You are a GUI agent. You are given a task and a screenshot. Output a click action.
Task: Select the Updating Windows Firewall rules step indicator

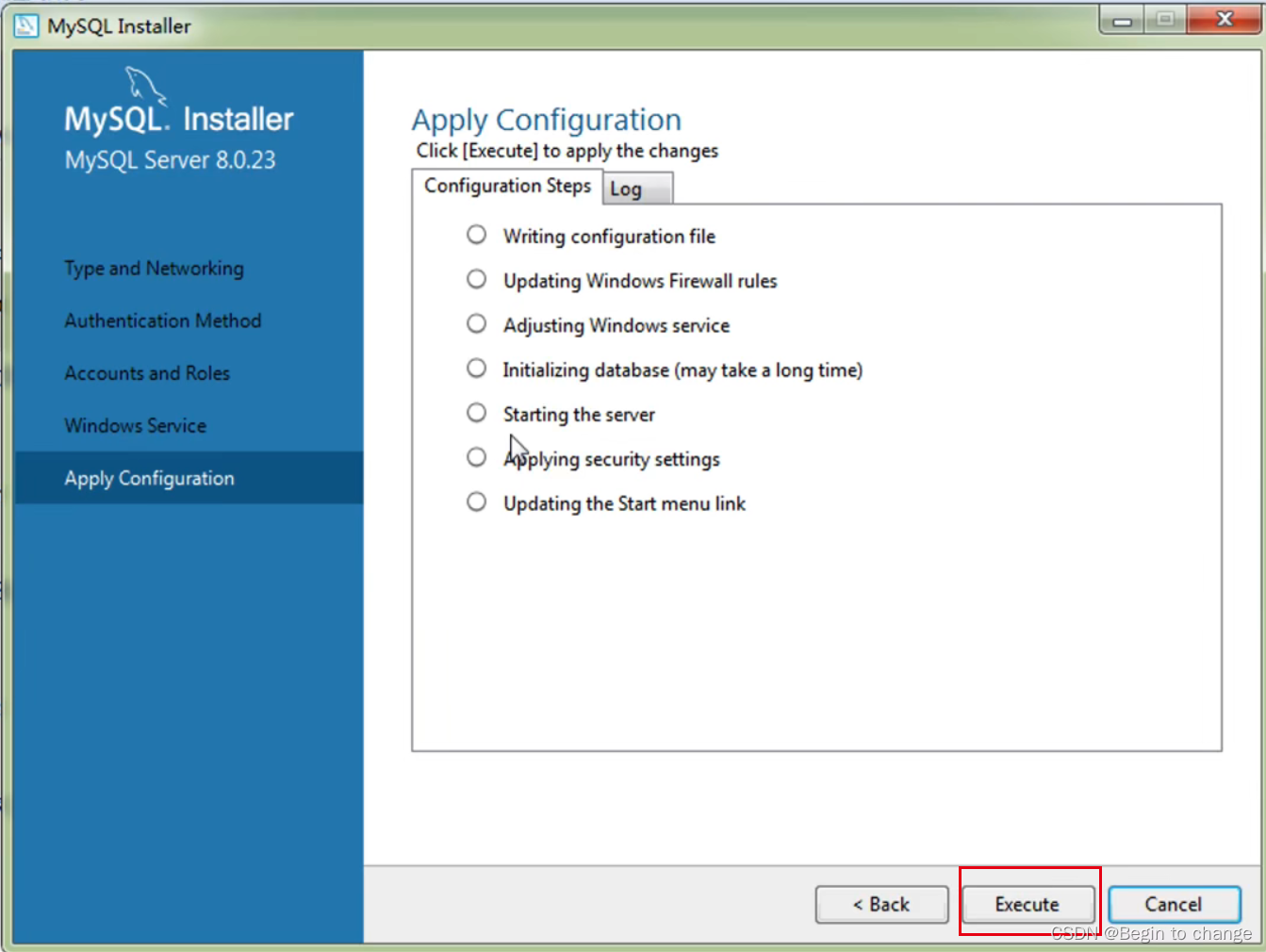click(x=477, y=279)
